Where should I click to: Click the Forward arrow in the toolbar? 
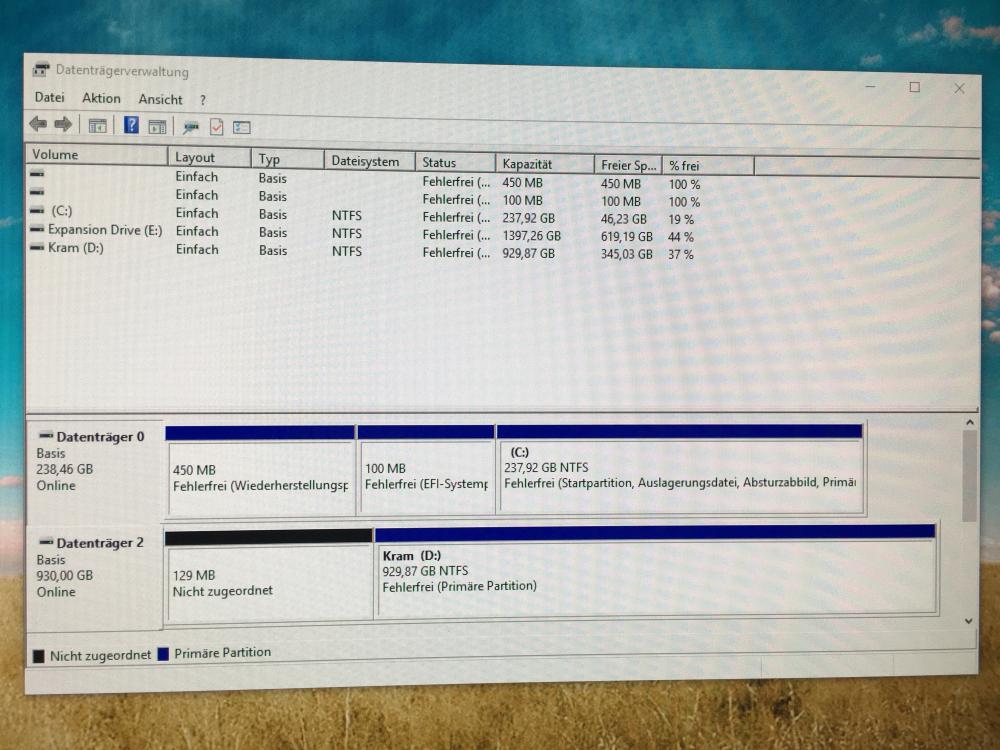pyautogui.click(x=63, y=124)
